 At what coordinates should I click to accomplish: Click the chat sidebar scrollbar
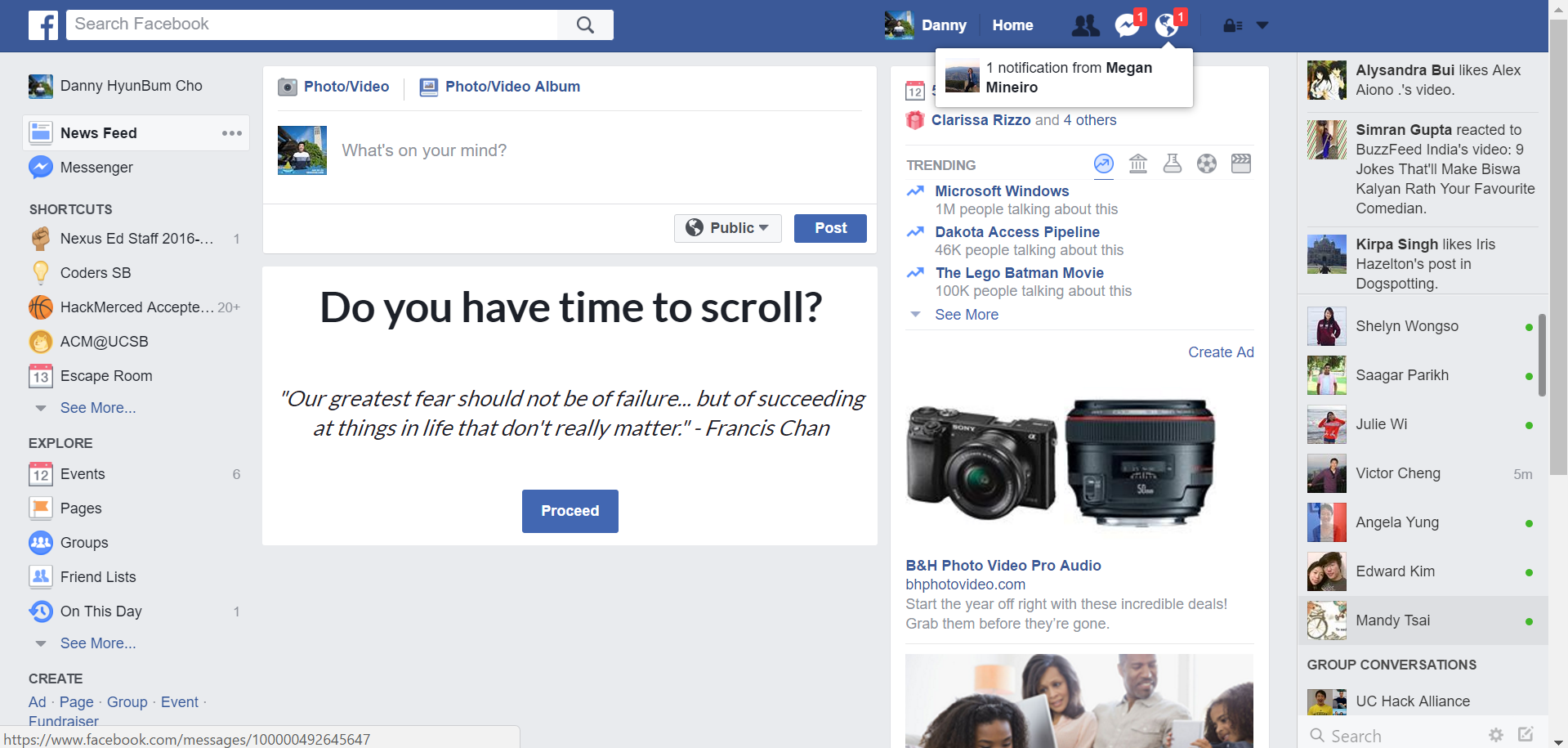(1542, 355)
